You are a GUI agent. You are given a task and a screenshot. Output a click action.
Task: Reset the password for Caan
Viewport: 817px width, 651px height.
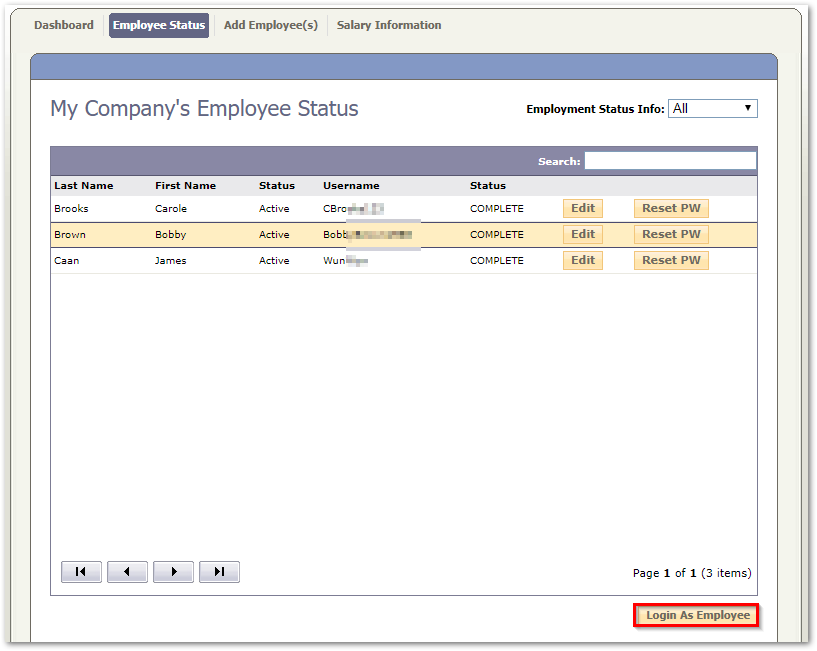click(x=671, y=260)
